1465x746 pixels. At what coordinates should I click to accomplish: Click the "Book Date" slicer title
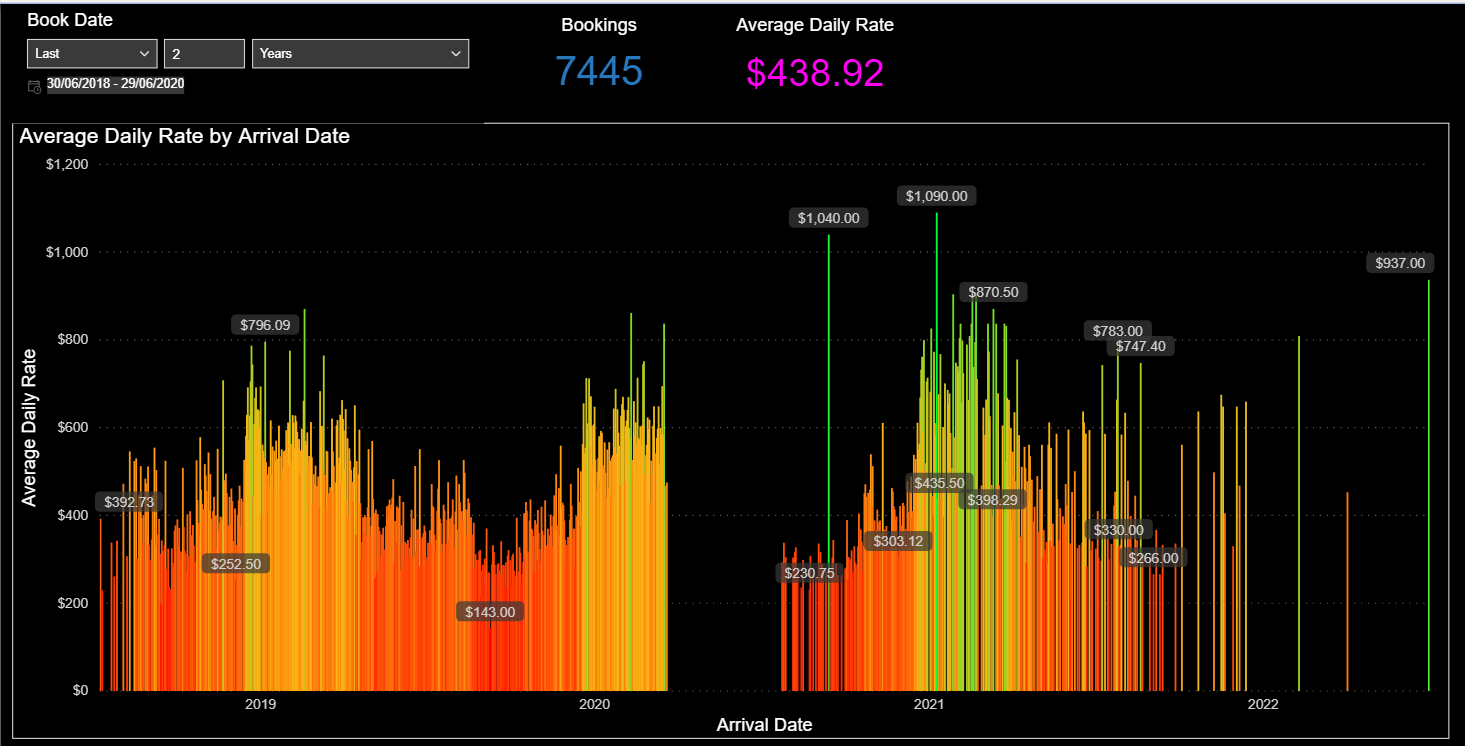(70, 20)
